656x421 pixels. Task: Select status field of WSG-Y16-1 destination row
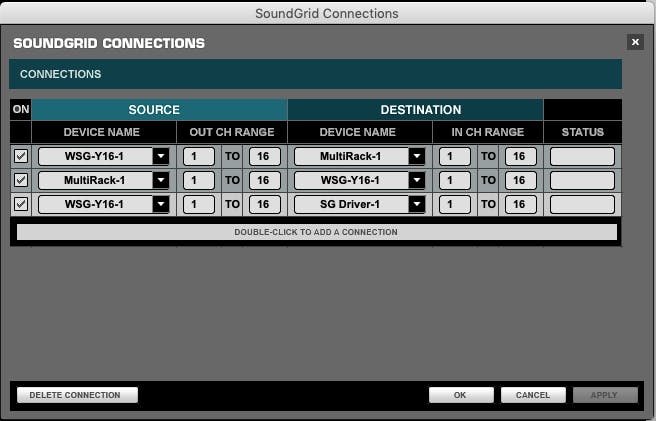coord(582,180)
